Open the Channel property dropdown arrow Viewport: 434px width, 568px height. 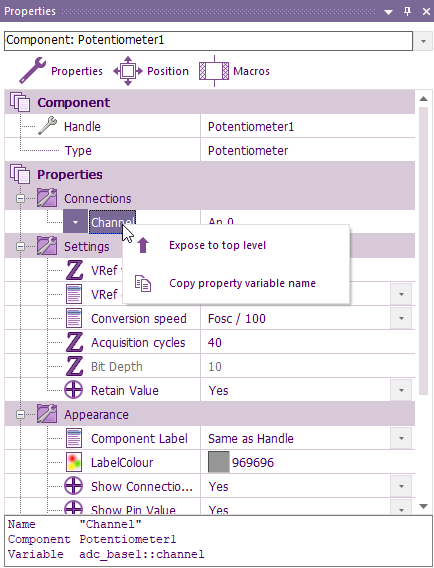click(x=75, y=222)
